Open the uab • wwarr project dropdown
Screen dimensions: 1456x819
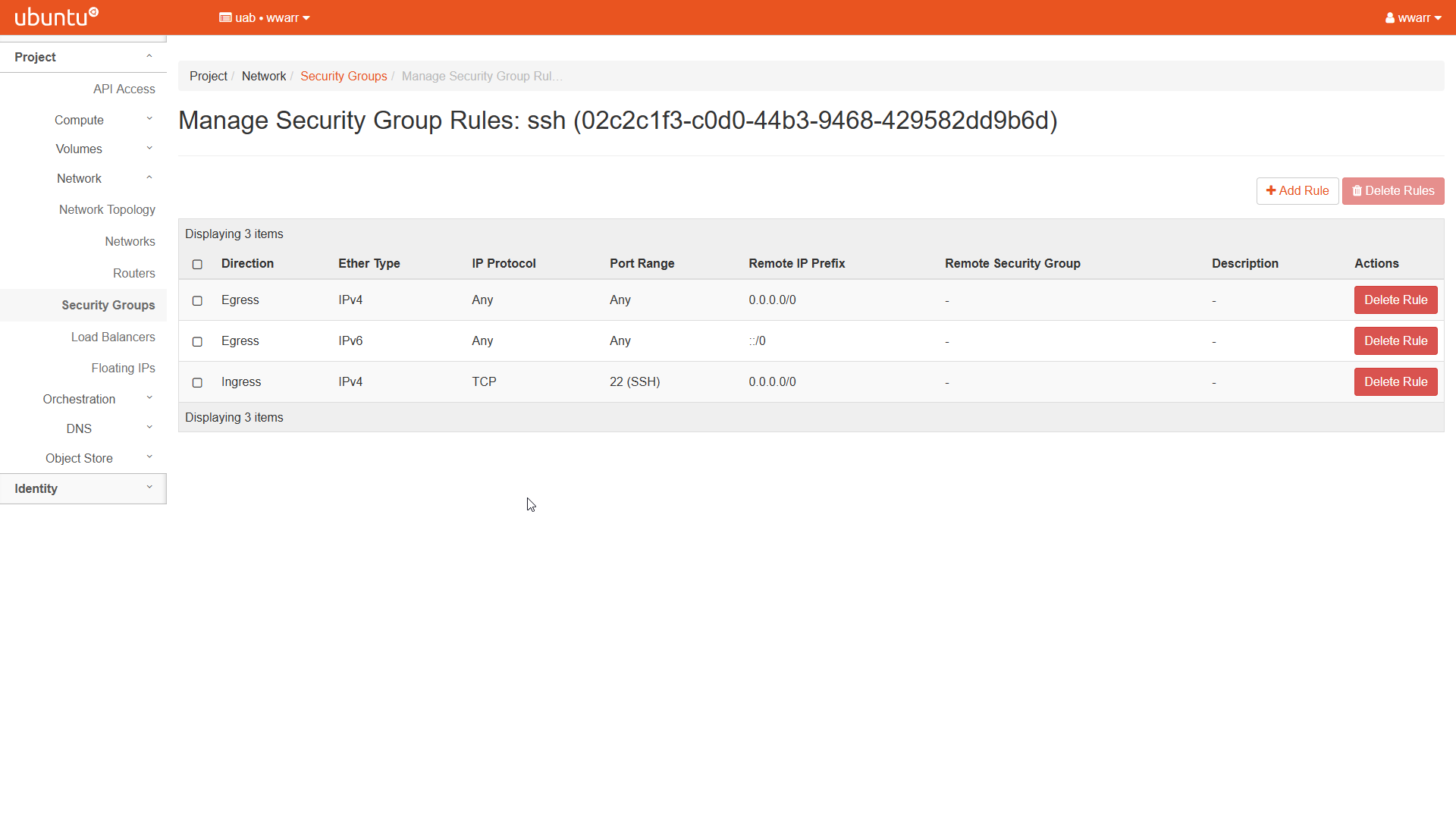coord(265,17)
